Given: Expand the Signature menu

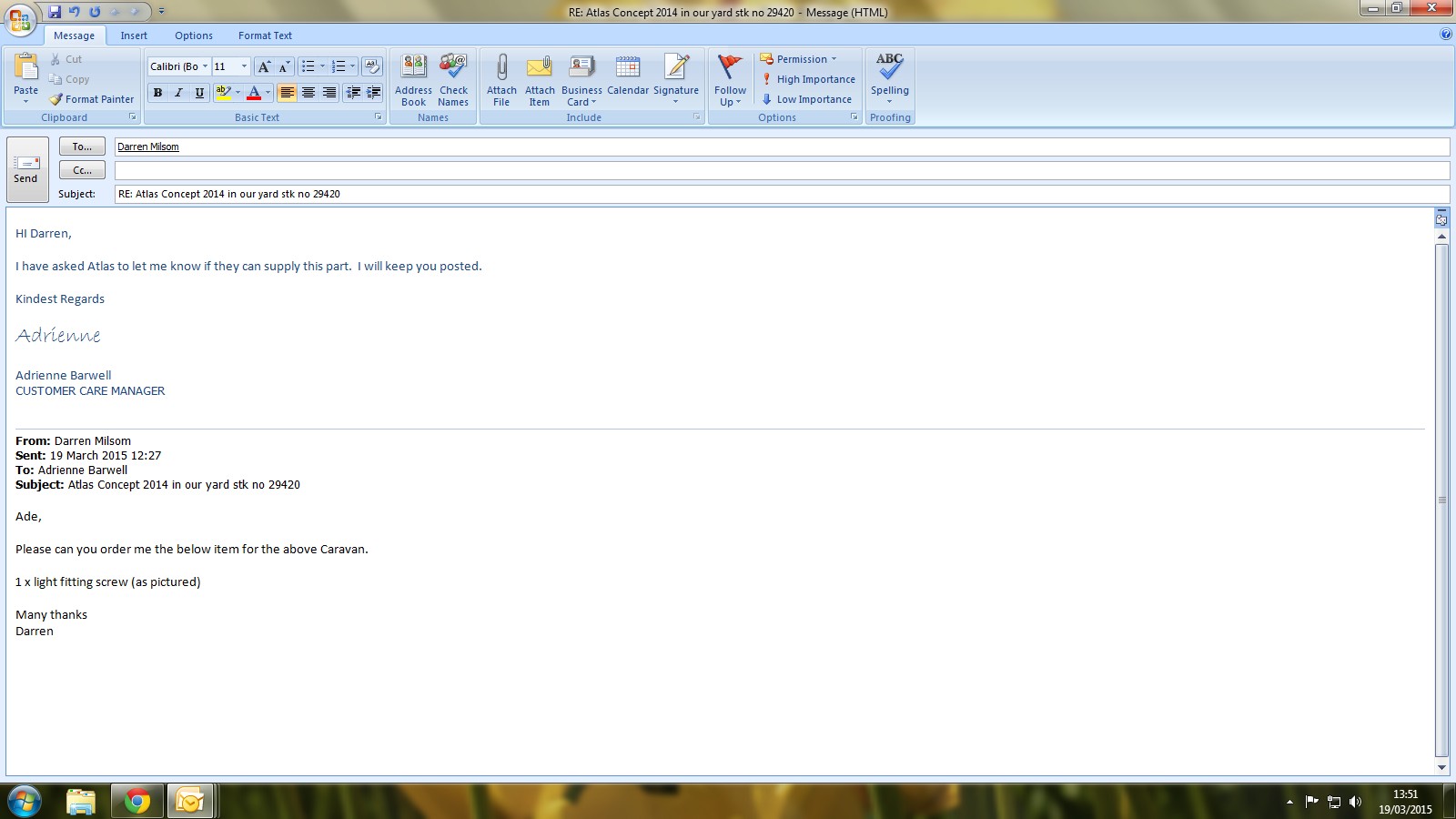Looking at the screenshot, I should [x=676, y=80].
